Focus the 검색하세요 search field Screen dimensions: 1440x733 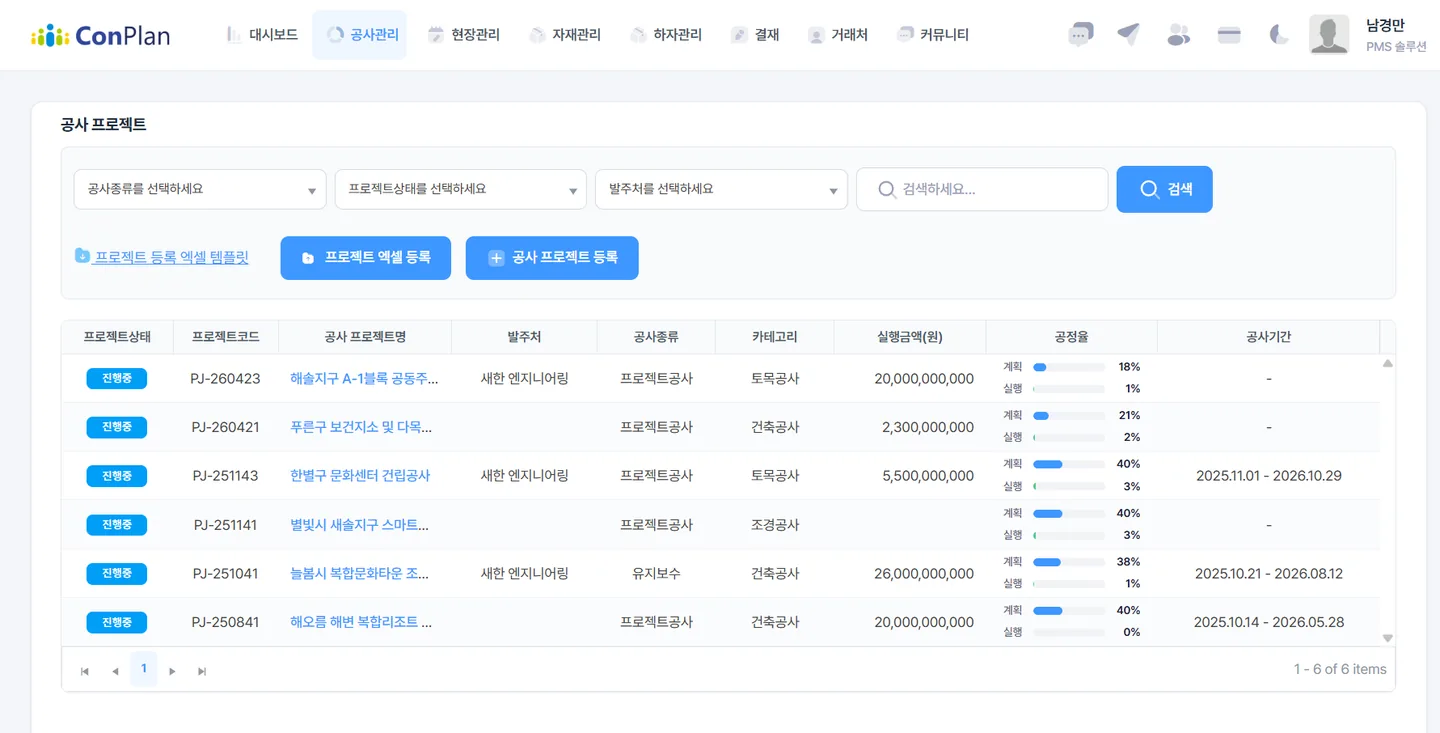(x=982, y=189)
